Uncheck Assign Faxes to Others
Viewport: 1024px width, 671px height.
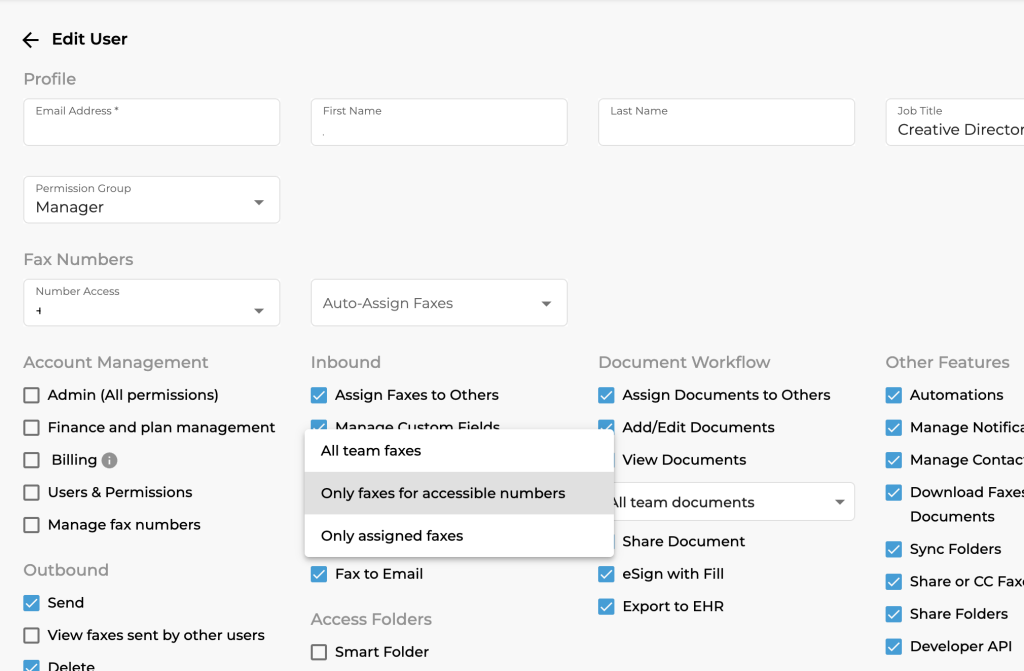[x=319, y=395]
